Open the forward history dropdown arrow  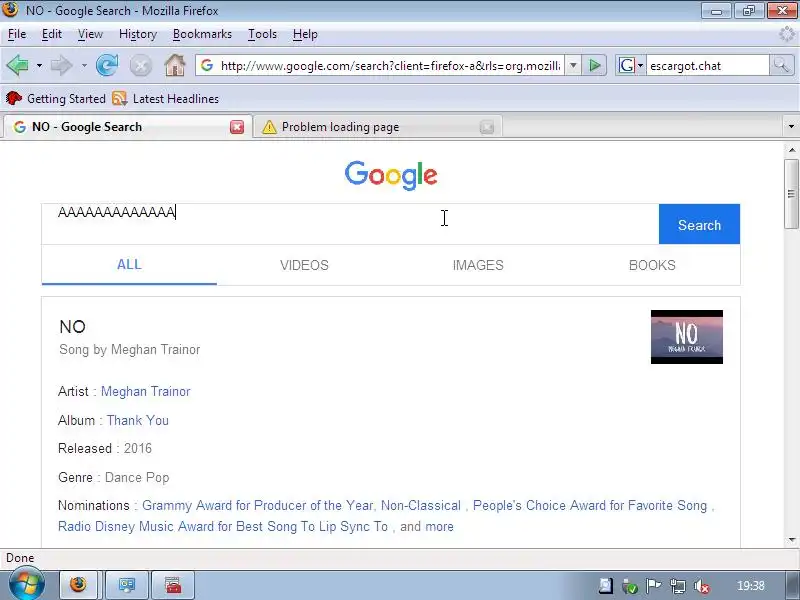click(84, 65)
